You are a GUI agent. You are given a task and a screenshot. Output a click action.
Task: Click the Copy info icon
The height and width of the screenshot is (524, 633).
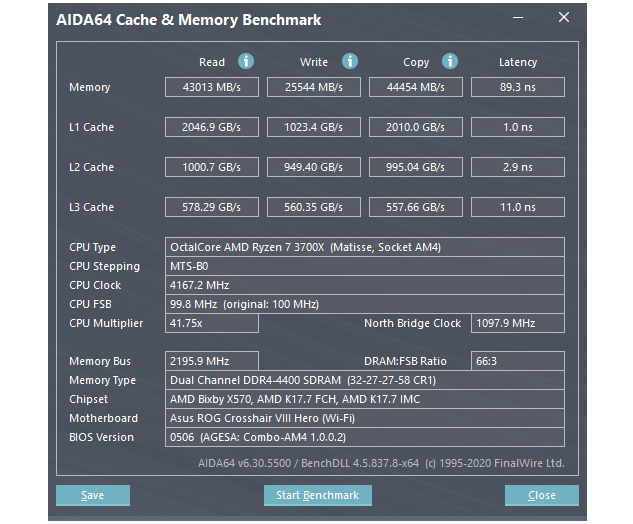[x=450, y=61]
